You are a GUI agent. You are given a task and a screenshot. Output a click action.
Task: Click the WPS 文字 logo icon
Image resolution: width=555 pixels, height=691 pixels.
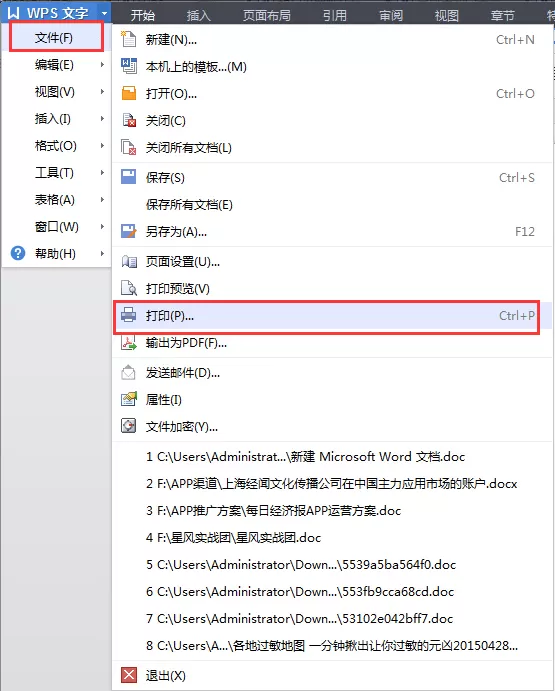point(14,13)
